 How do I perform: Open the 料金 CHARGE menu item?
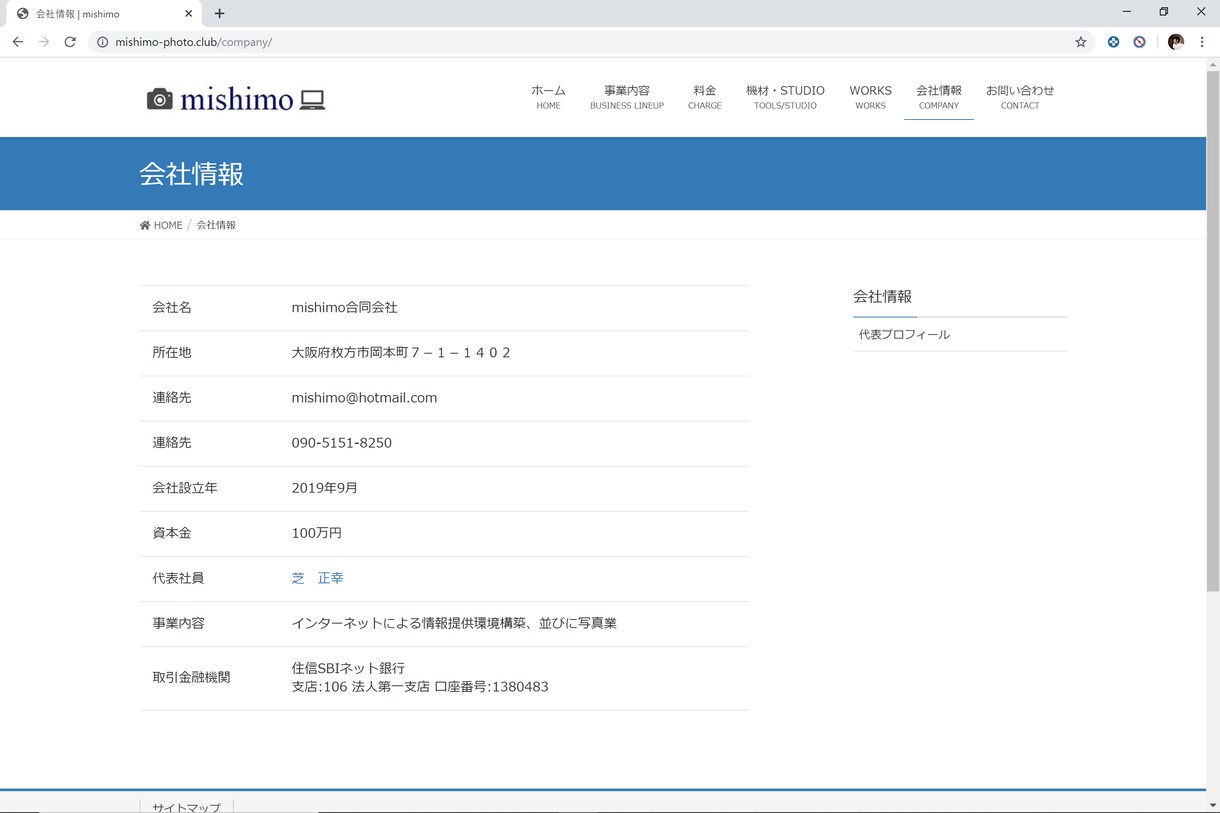[x=705, y=97]
